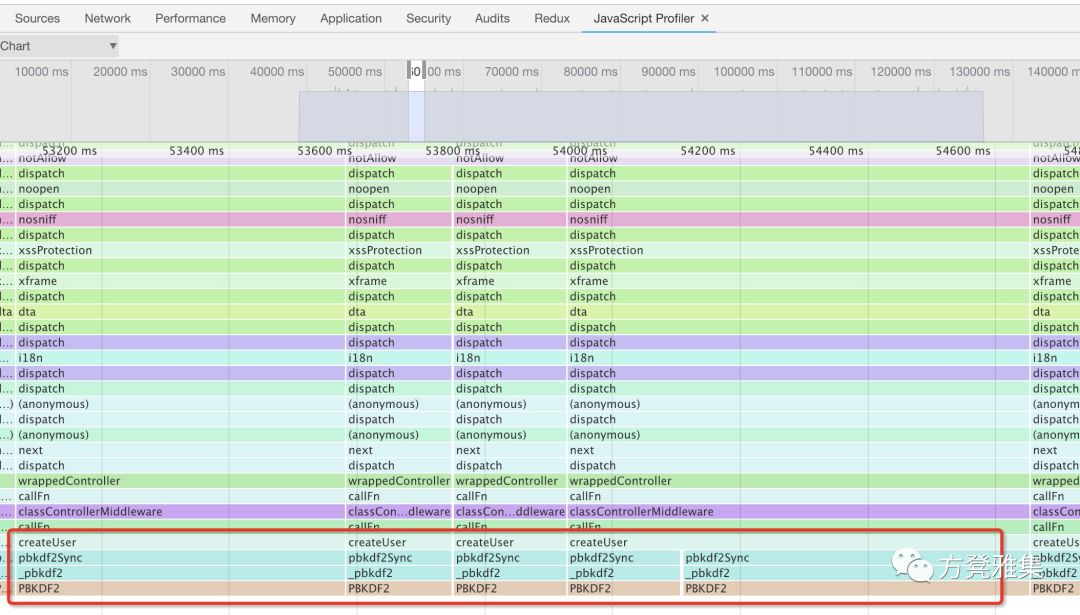Select the first classControllerMiddleware bar

coord(179,512)
